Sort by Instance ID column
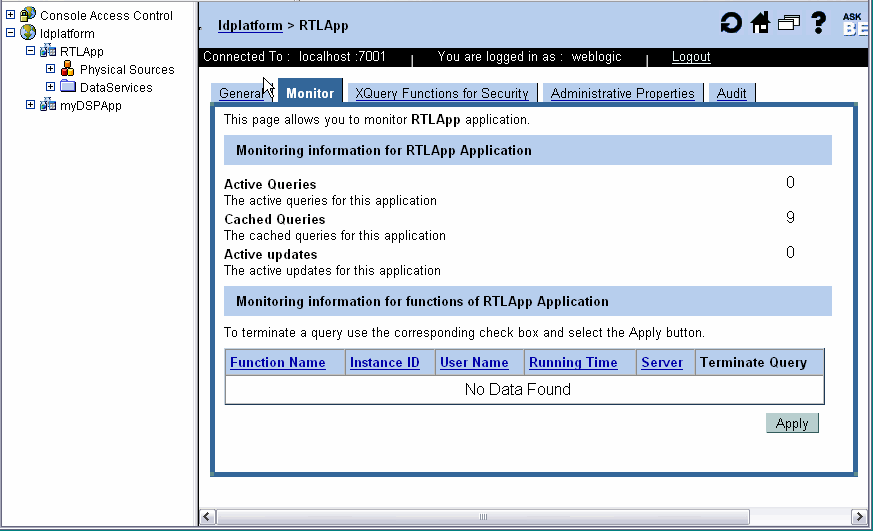 tap(385, 362)
